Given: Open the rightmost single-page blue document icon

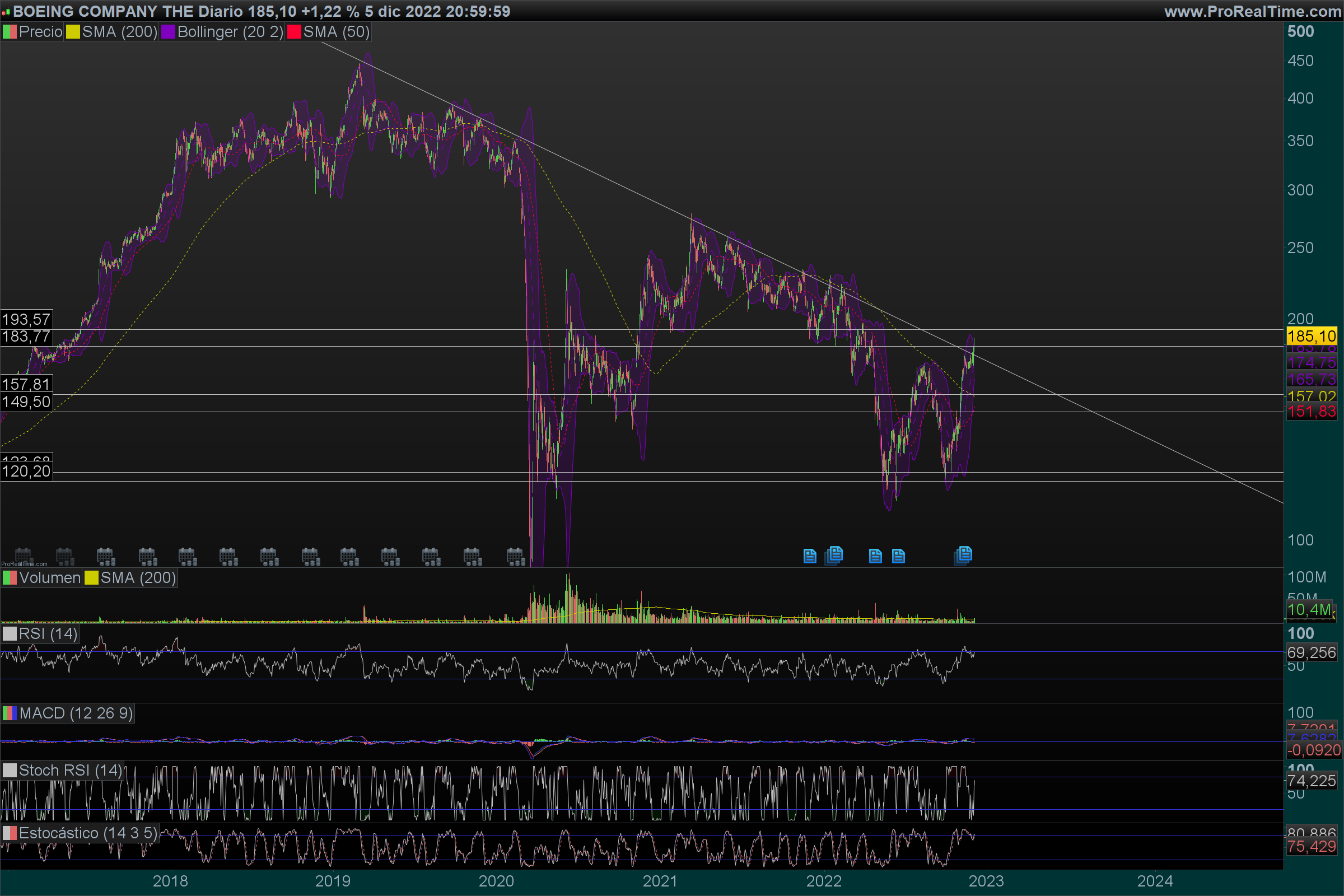Looking at the screenshot, I should point(898,556).
